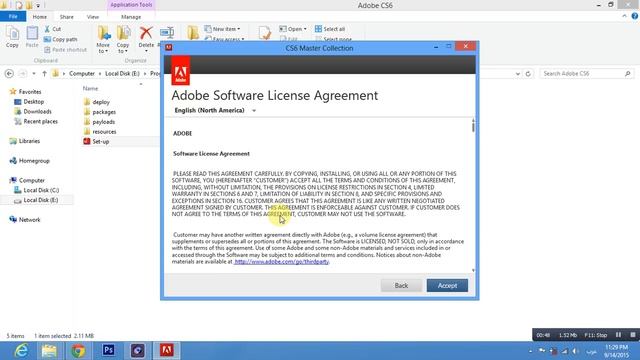The height and width of the screenshot is (360, 640).
Task: Click the Explorer back navigation arrow
Action: pos(9,73)
